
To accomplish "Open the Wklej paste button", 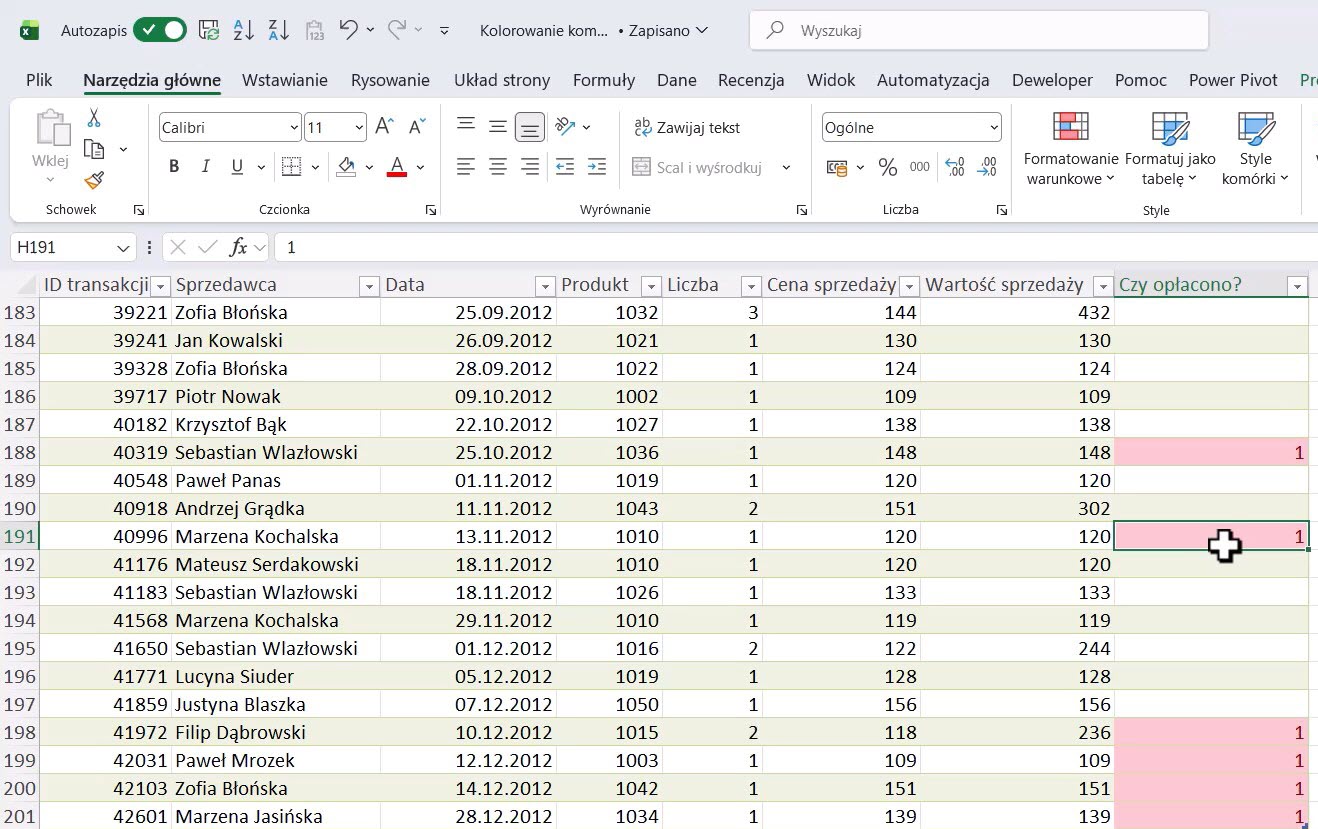I will [x=50, y=148].
